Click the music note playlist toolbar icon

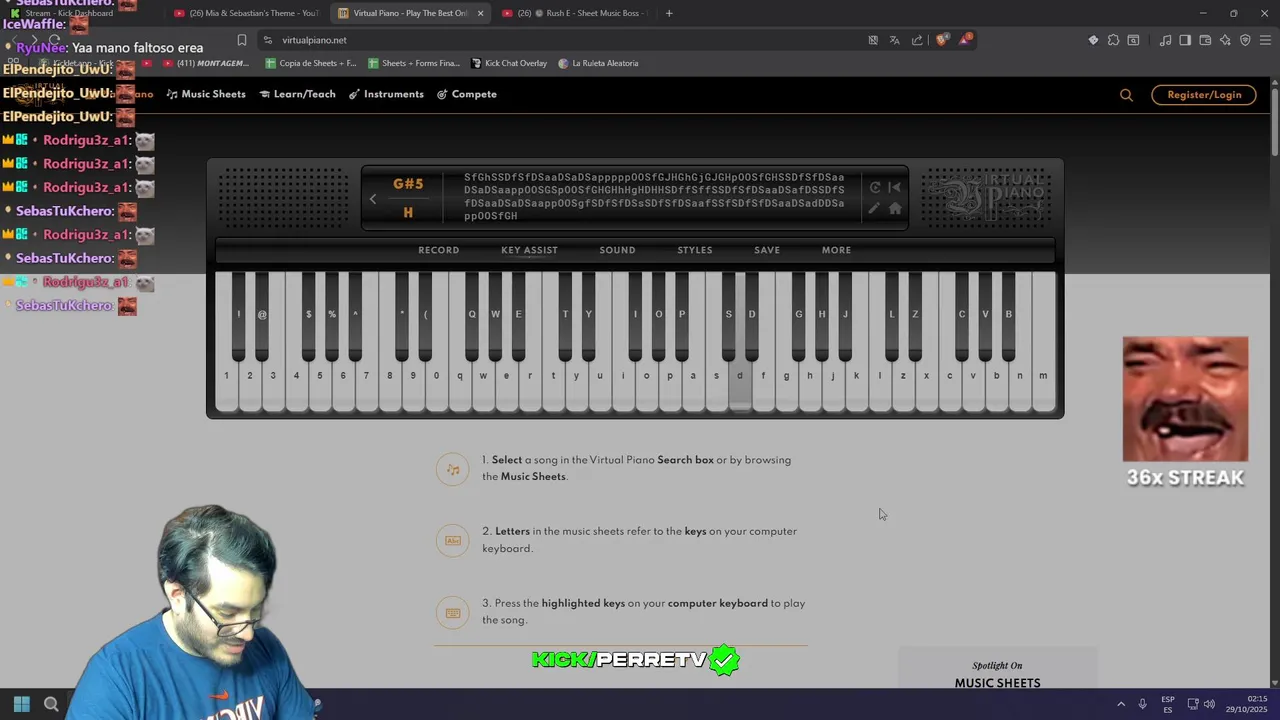tap(1165, 40)
